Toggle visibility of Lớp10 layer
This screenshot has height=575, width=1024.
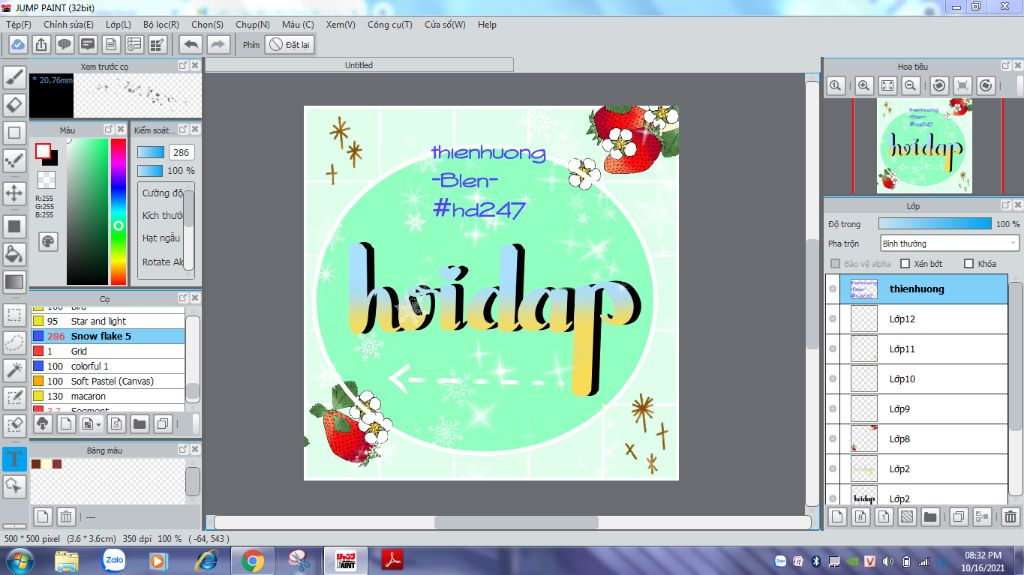click(x=833, y=379)
